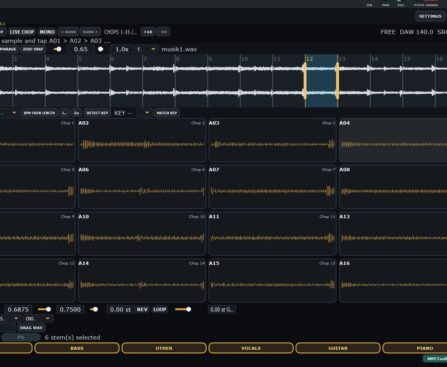Go to next pad bank
Screen dimensions: 447x367
[x=90, y=32]
